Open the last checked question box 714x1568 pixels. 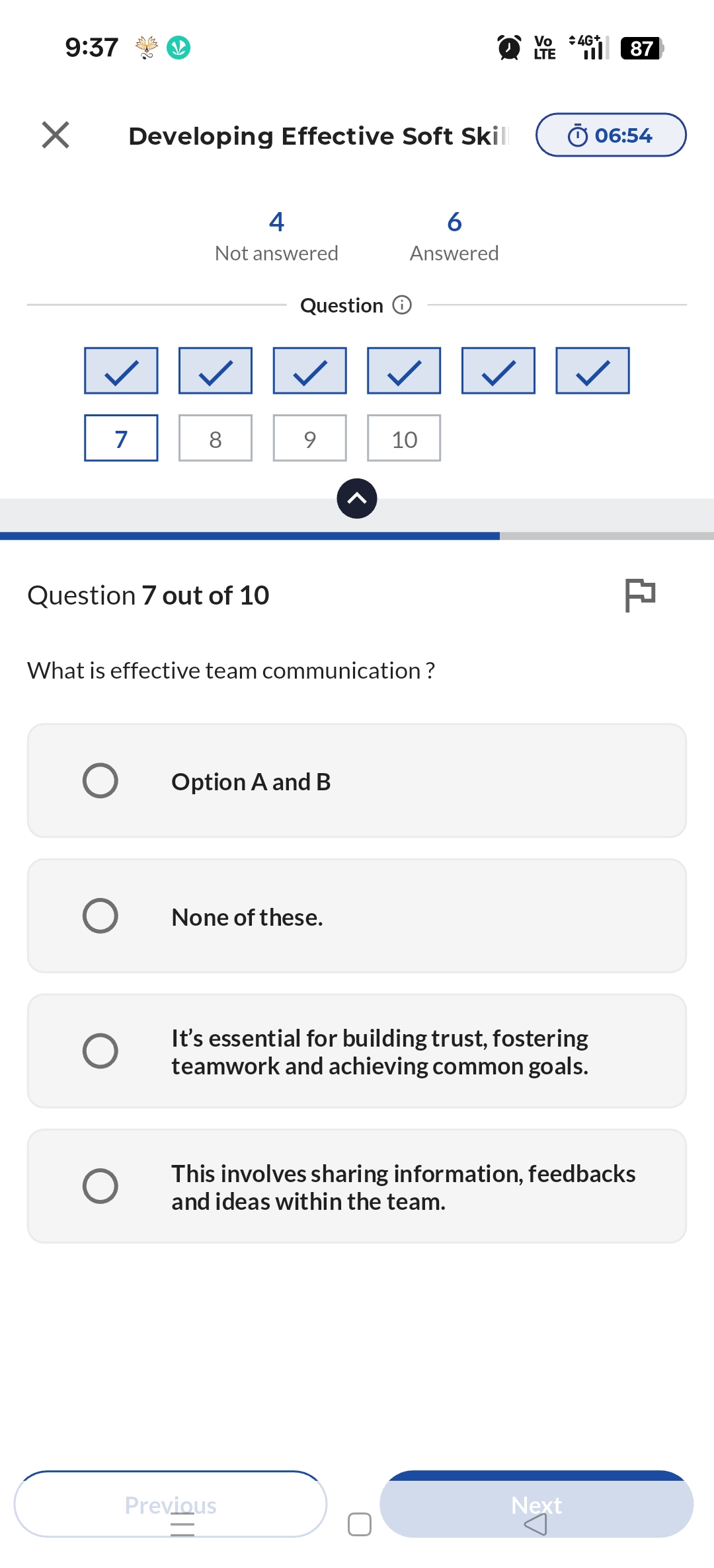tap(592, 371)
